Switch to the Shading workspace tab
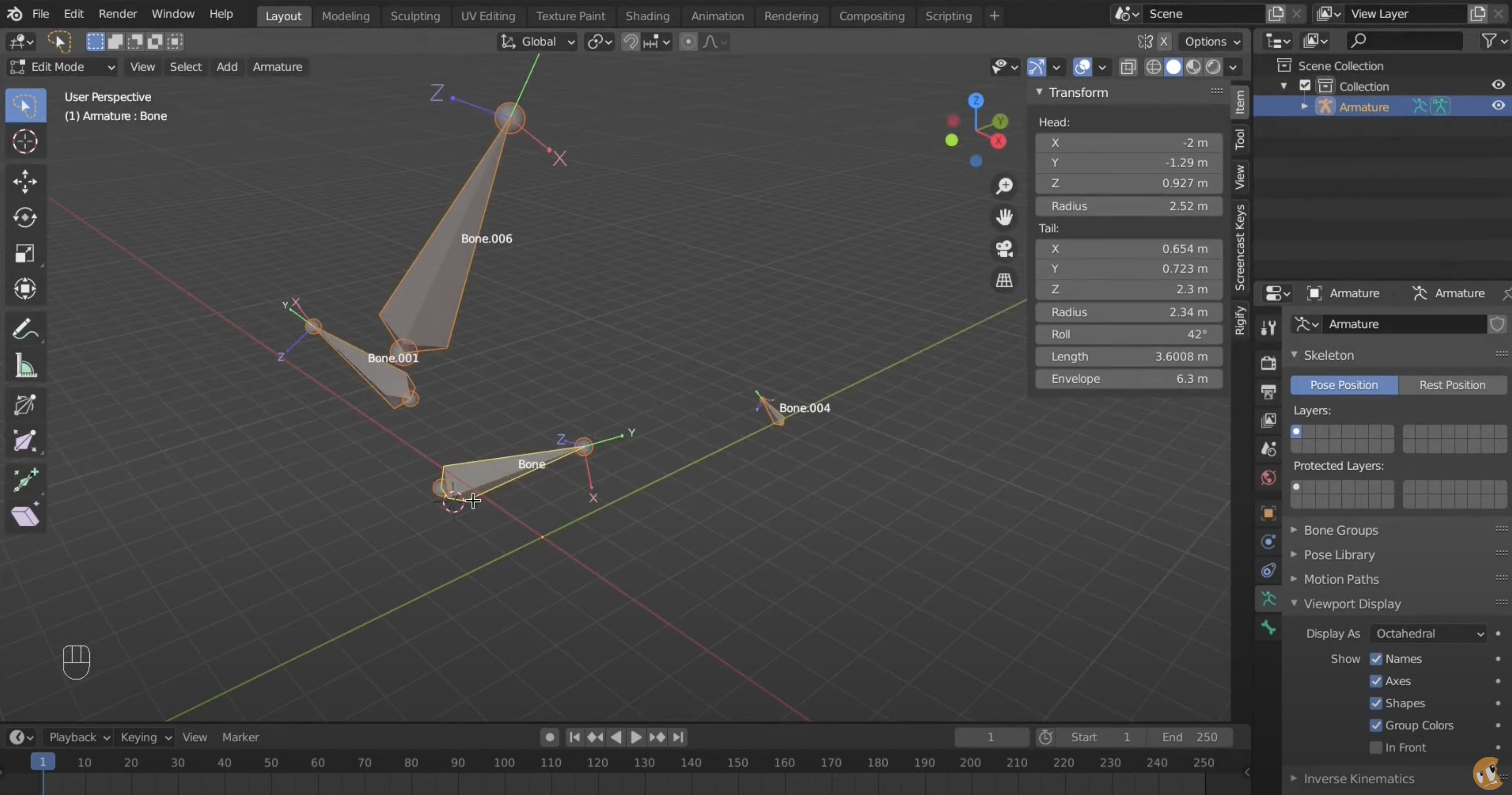 click(x=648, y=16)
